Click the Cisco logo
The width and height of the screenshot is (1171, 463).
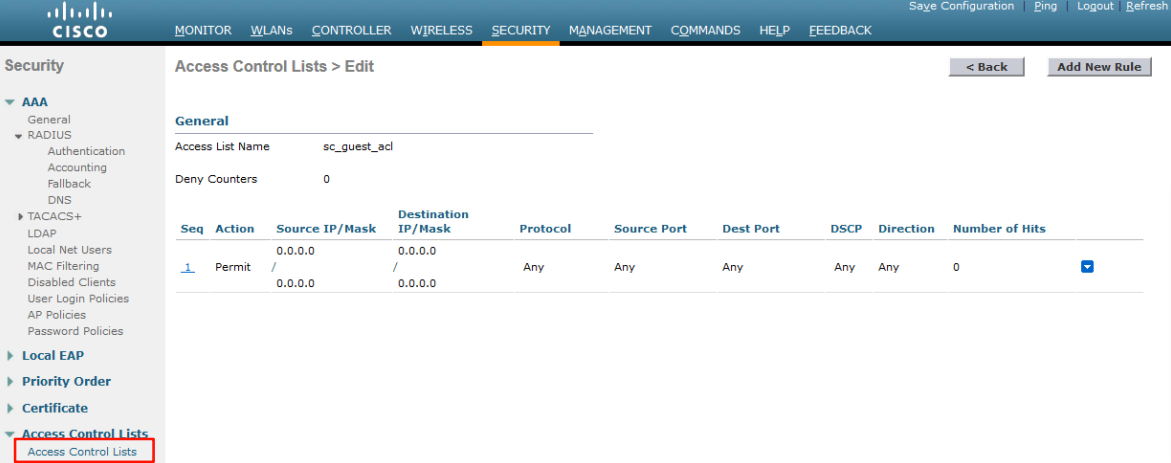click(x=80, y=20)
